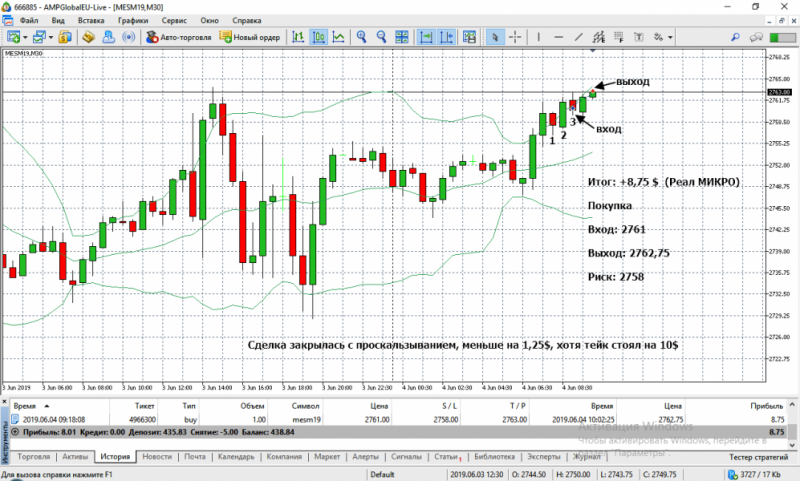Image resolution: width=800 pixels, height=481 pixels.
Task: Toggle chart shift button
Action: [x=446, y=37]
